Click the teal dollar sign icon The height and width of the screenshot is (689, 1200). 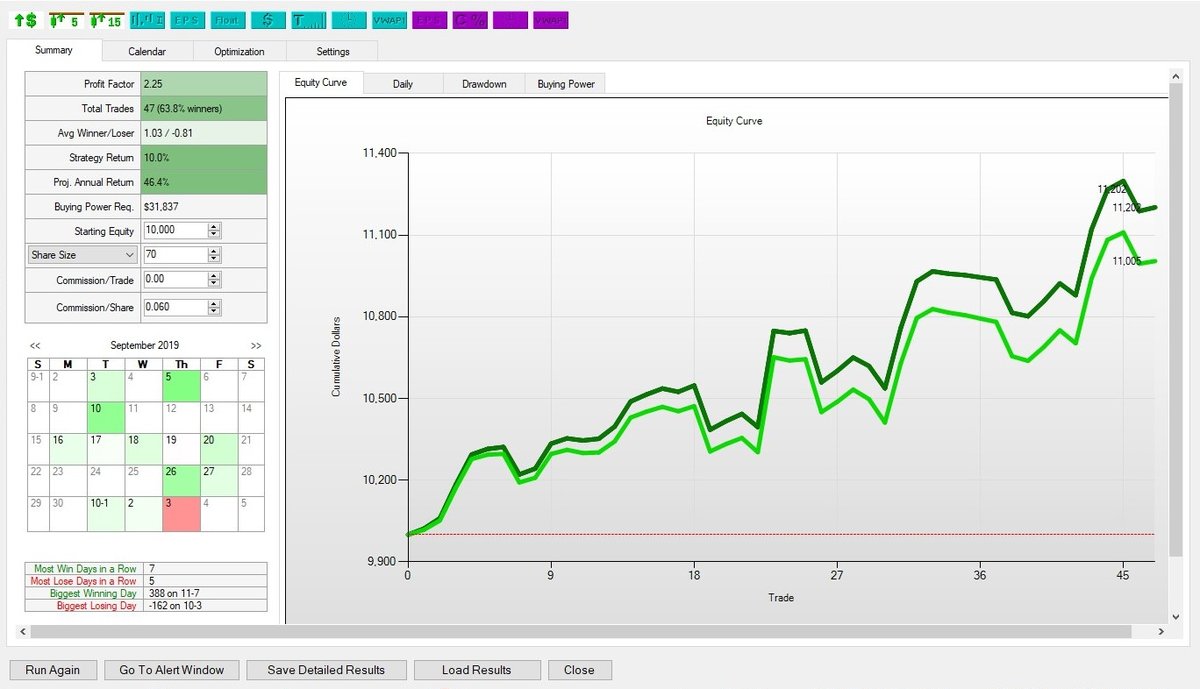(x=267, y=20)
